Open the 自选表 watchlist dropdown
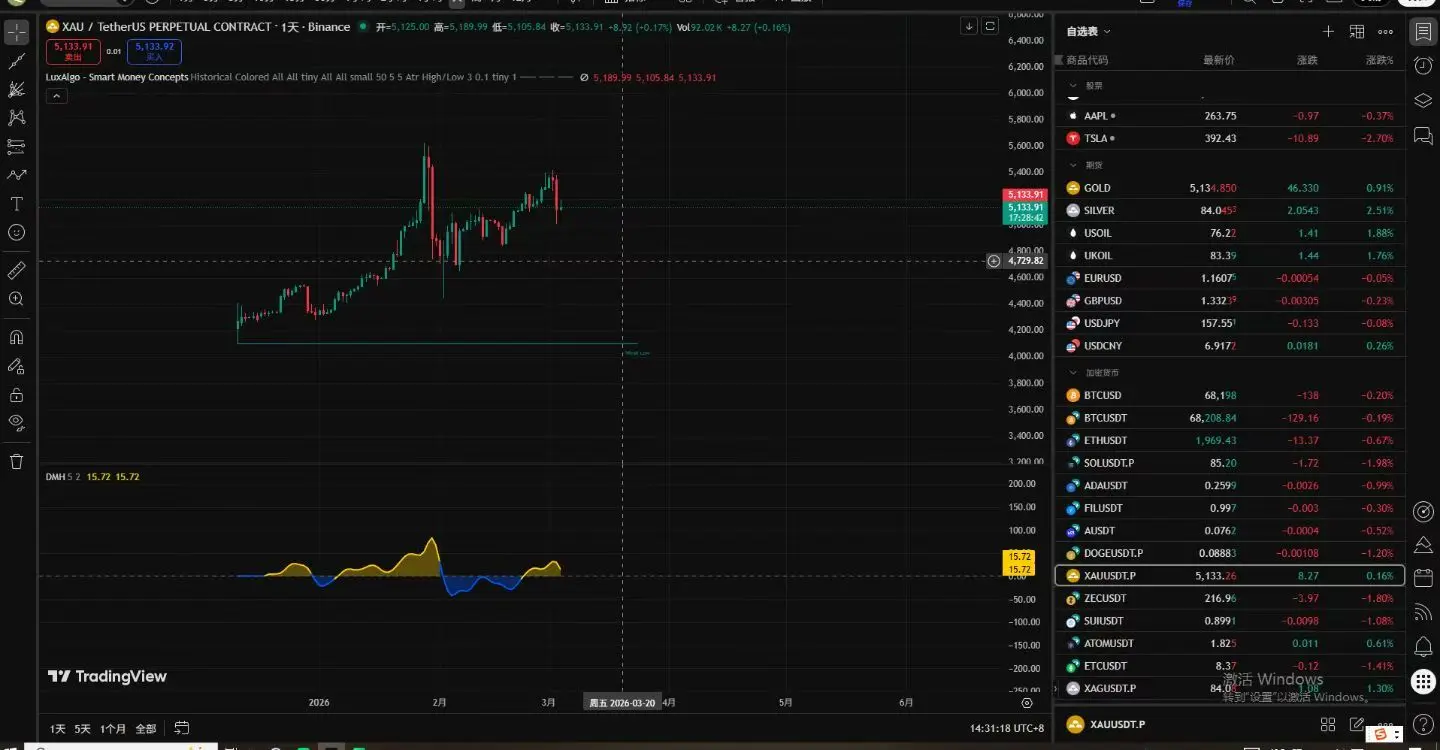This screenshot has height=750, width=1440. tap(1089, 32)
